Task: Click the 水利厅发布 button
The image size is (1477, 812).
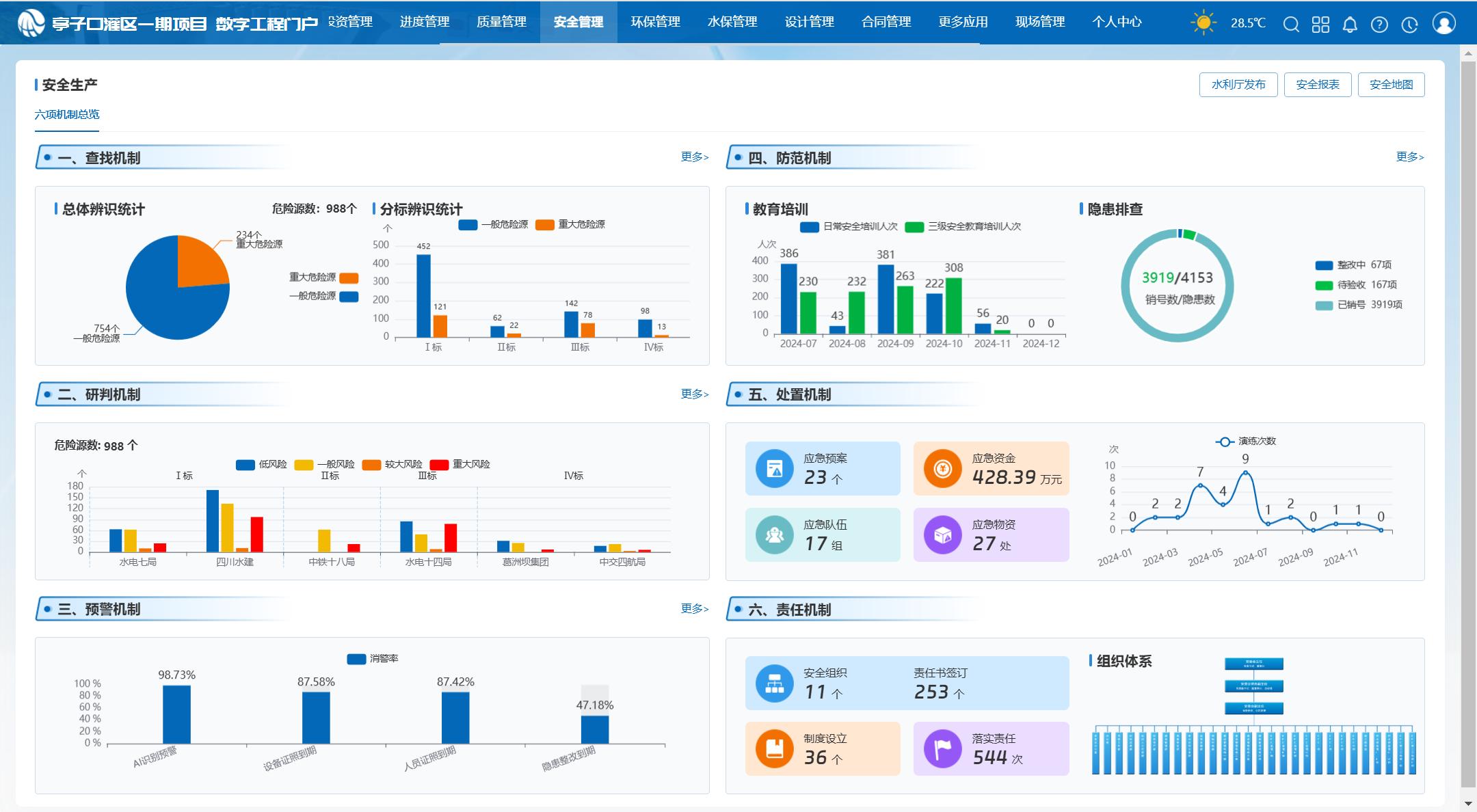Action: click(x=1238, y=85)
